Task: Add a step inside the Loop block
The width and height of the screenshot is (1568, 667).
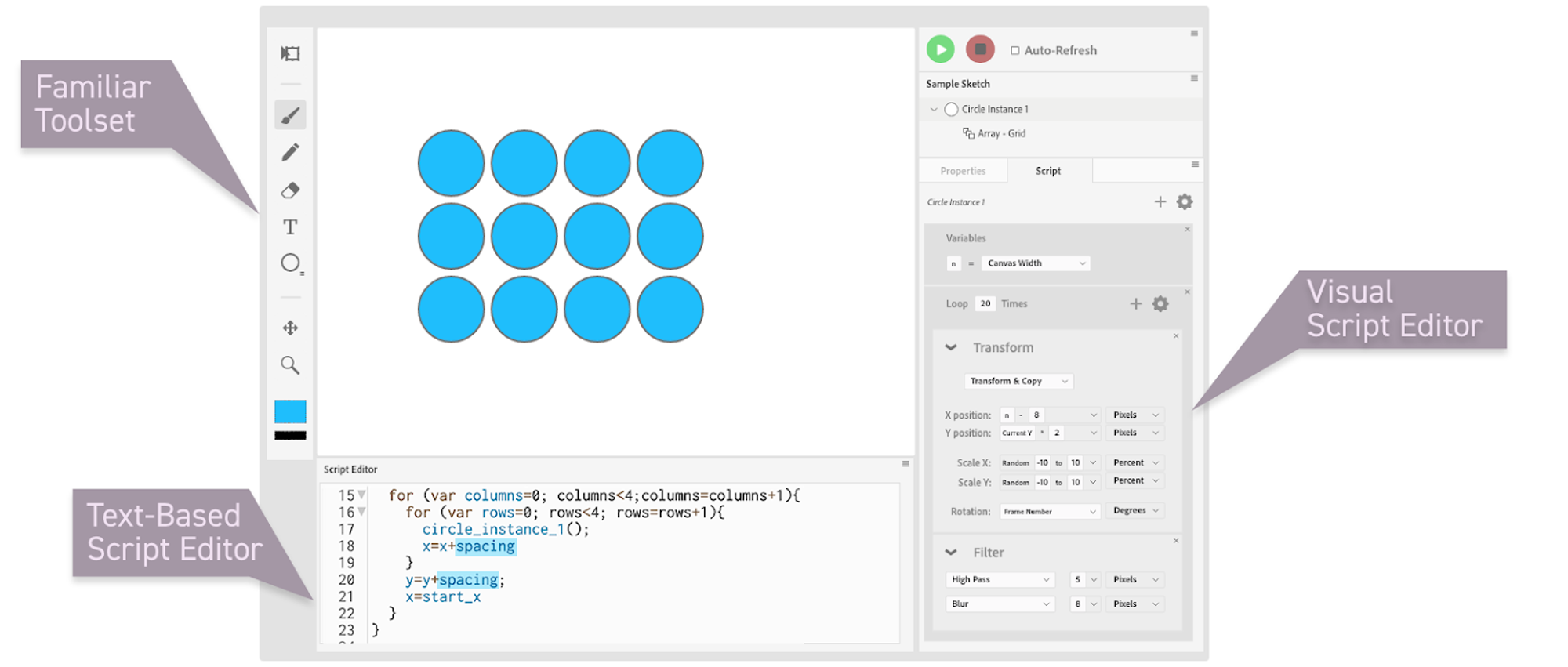Action: tap(1135, 304)
